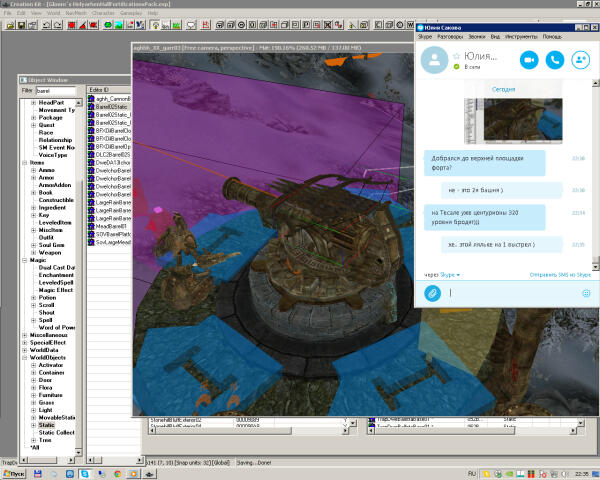Viewport: 600px width, 480px height.
Task: Click the Skype chat vertical scrollbar
Action: (595, 175)
